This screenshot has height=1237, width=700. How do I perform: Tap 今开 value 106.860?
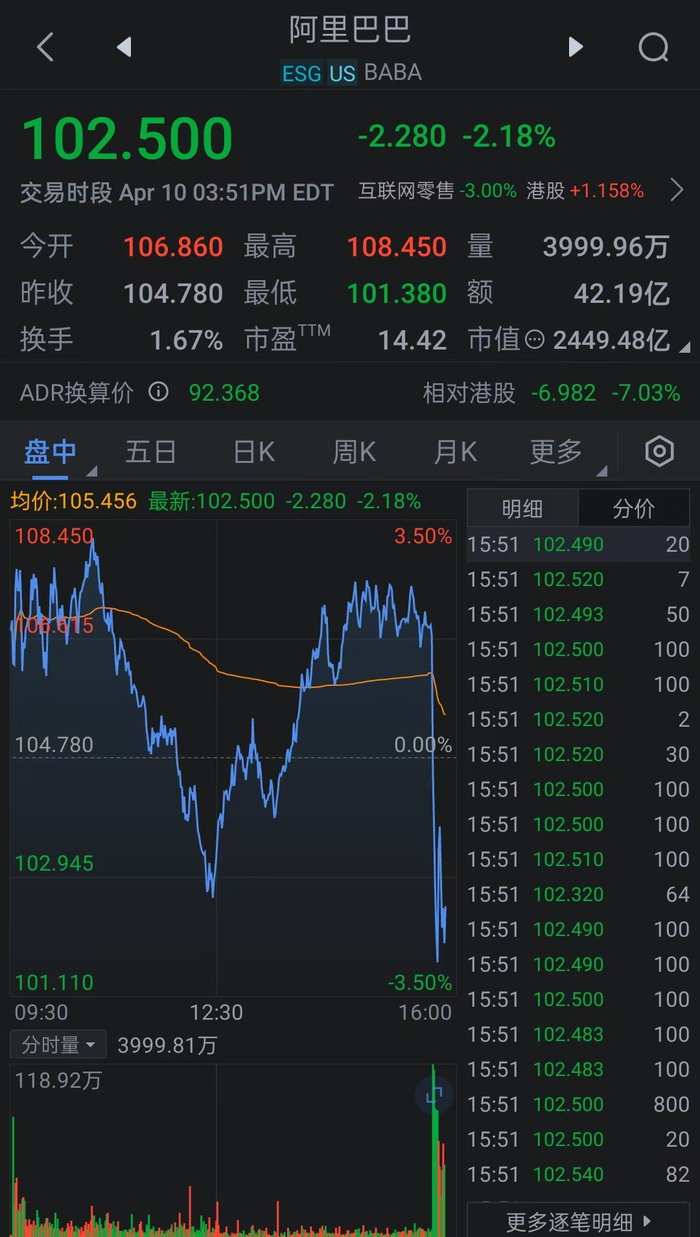[x=173, y=246]
